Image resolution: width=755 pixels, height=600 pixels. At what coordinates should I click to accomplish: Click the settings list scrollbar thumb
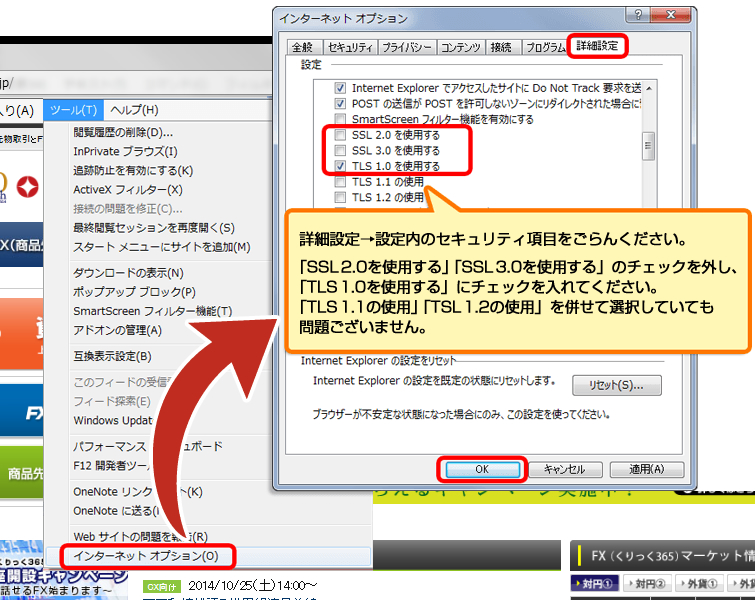pos(648,146)
